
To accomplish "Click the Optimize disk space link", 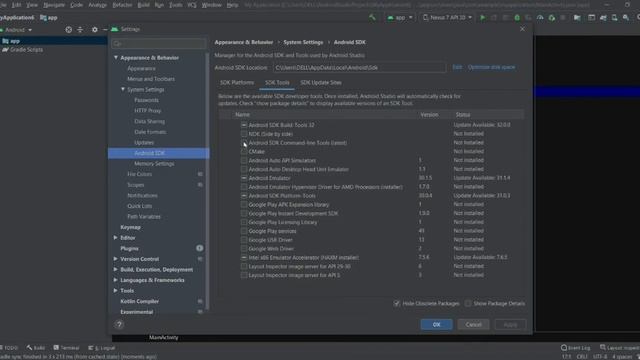I will click(491, 67).
